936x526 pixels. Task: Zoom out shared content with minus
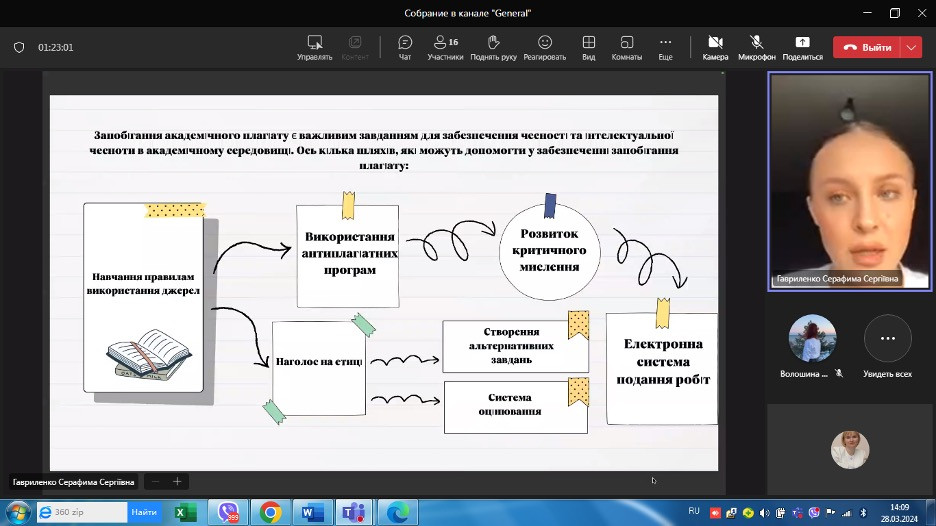point(155,481)
